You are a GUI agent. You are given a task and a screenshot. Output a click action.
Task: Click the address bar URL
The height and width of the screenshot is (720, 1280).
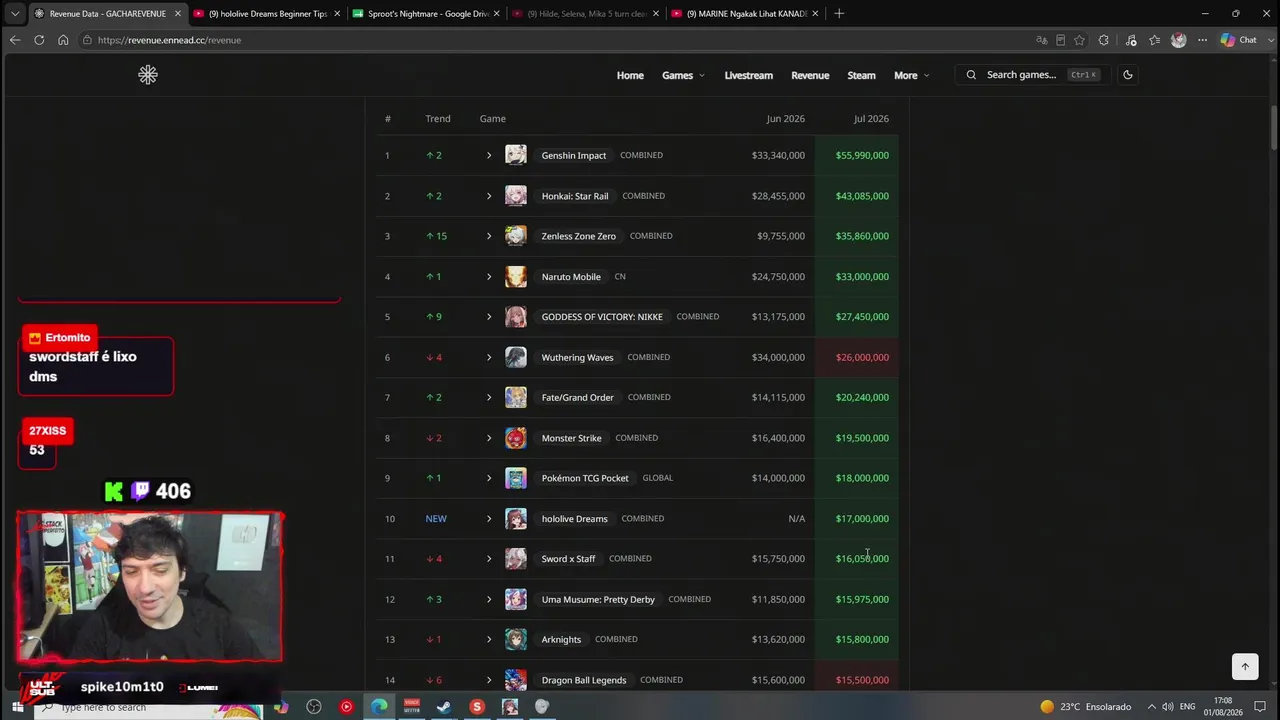tap(169, 40)
